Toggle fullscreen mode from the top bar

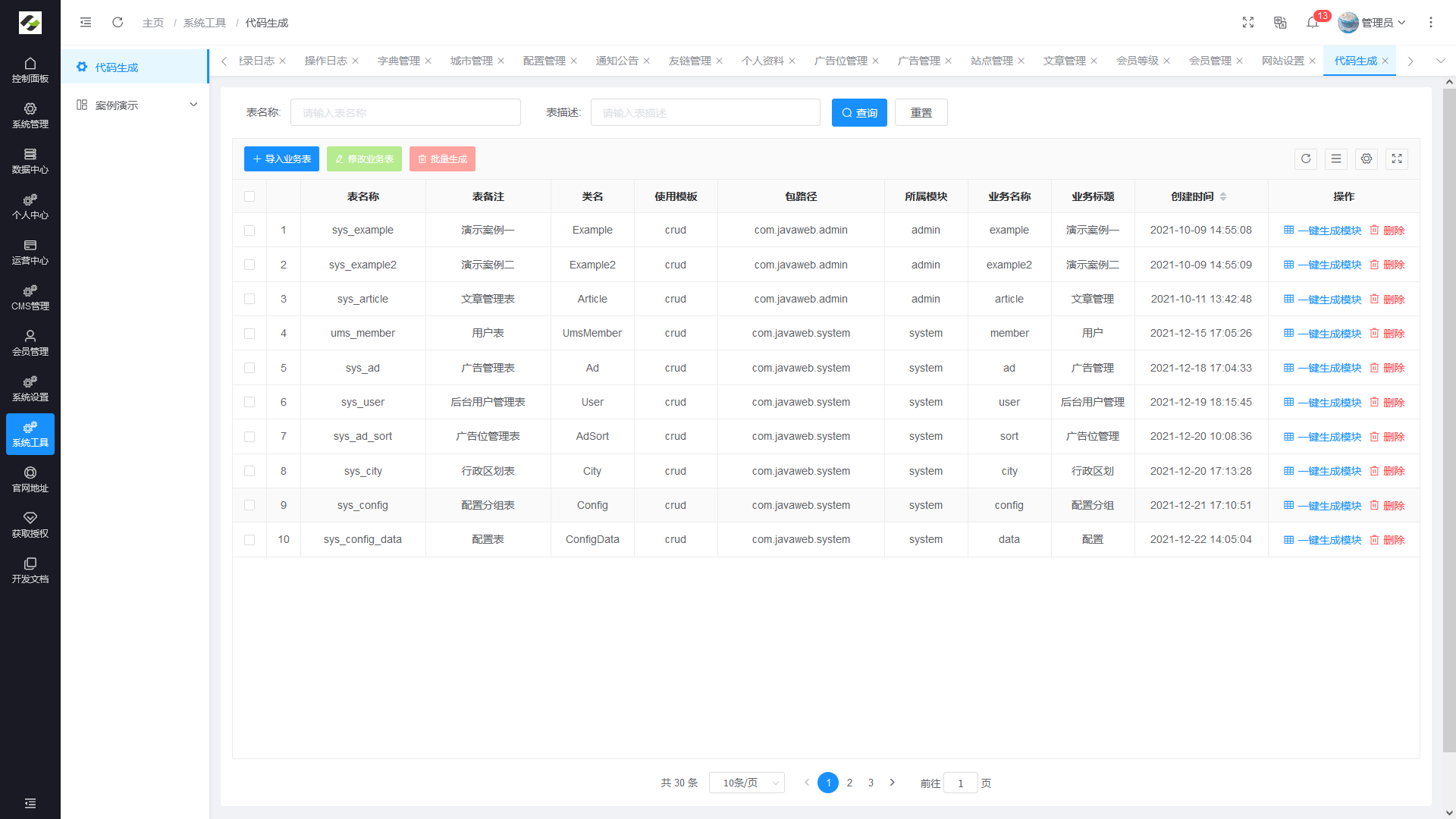click(1248, 23)
